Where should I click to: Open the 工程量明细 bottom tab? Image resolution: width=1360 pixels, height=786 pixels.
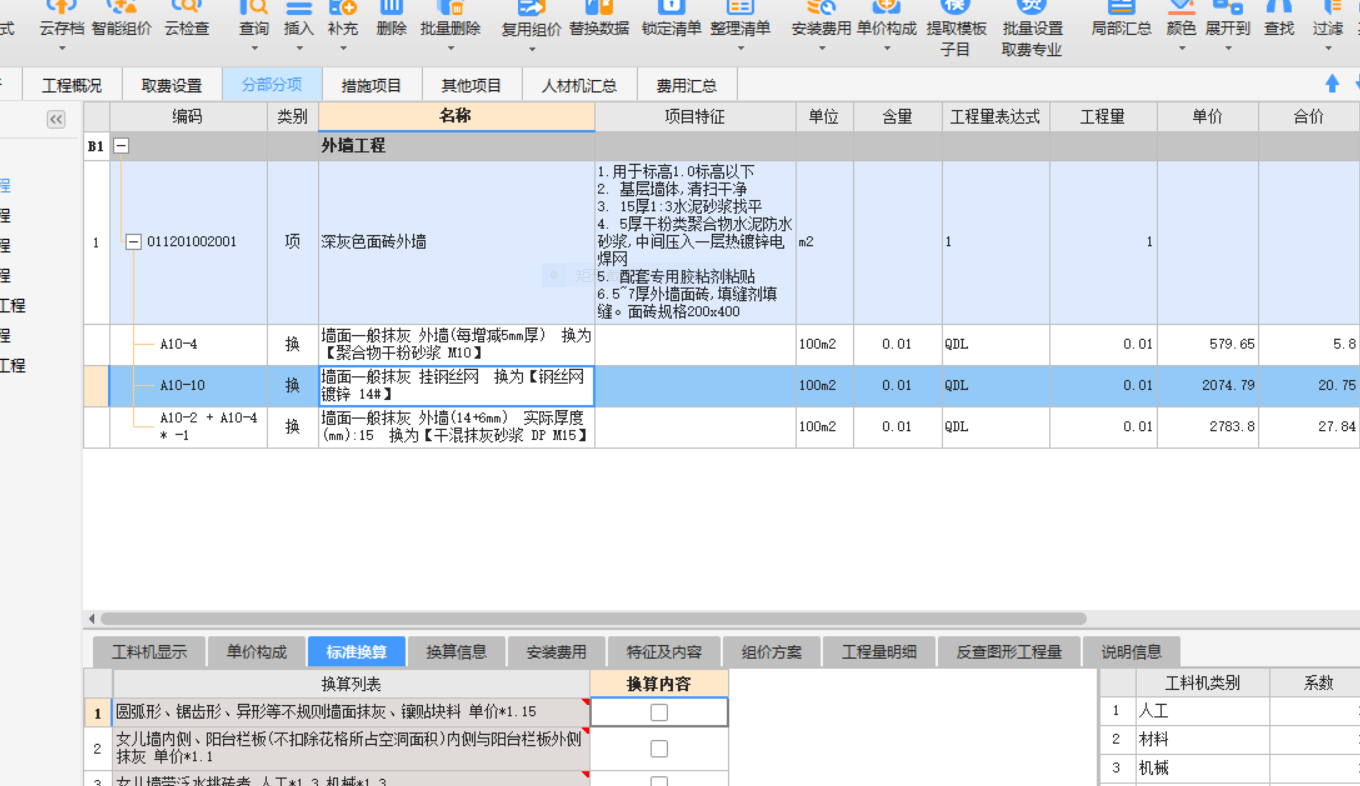click(879, 652)
